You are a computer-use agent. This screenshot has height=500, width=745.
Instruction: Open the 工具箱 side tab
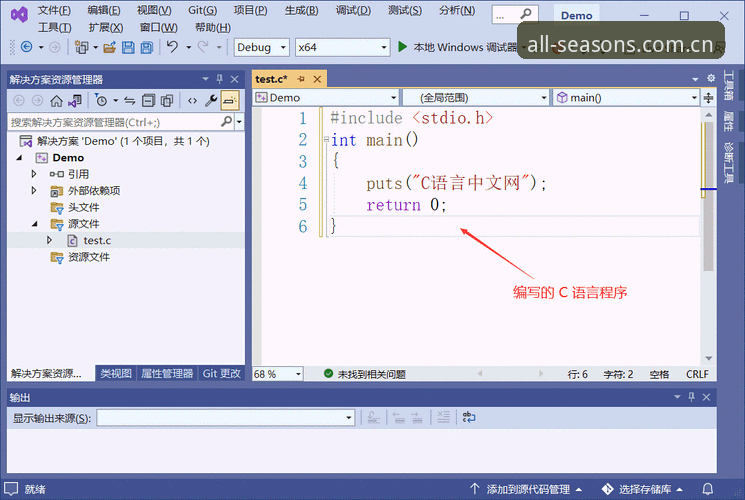728,85
